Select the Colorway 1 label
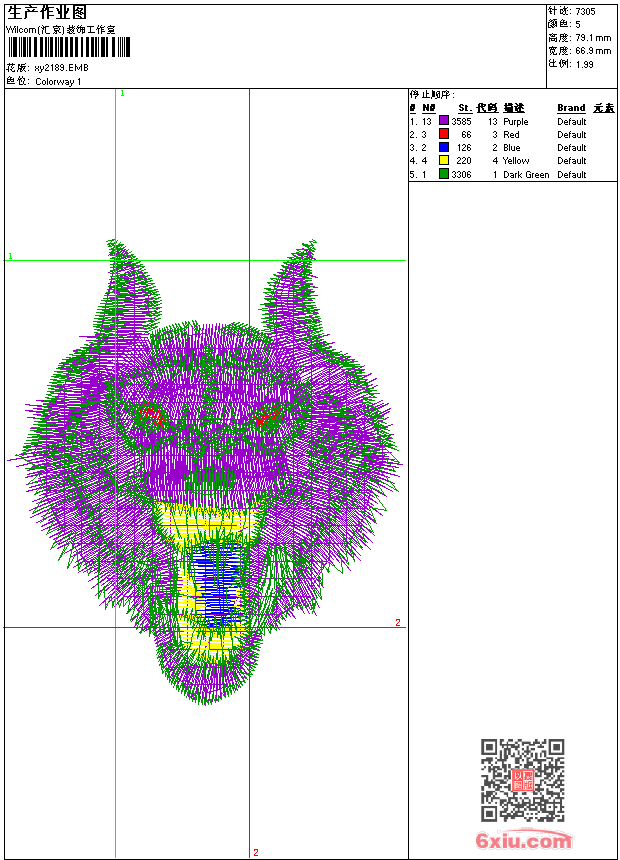Screen dimensions: 620x860 coord(58,82)
